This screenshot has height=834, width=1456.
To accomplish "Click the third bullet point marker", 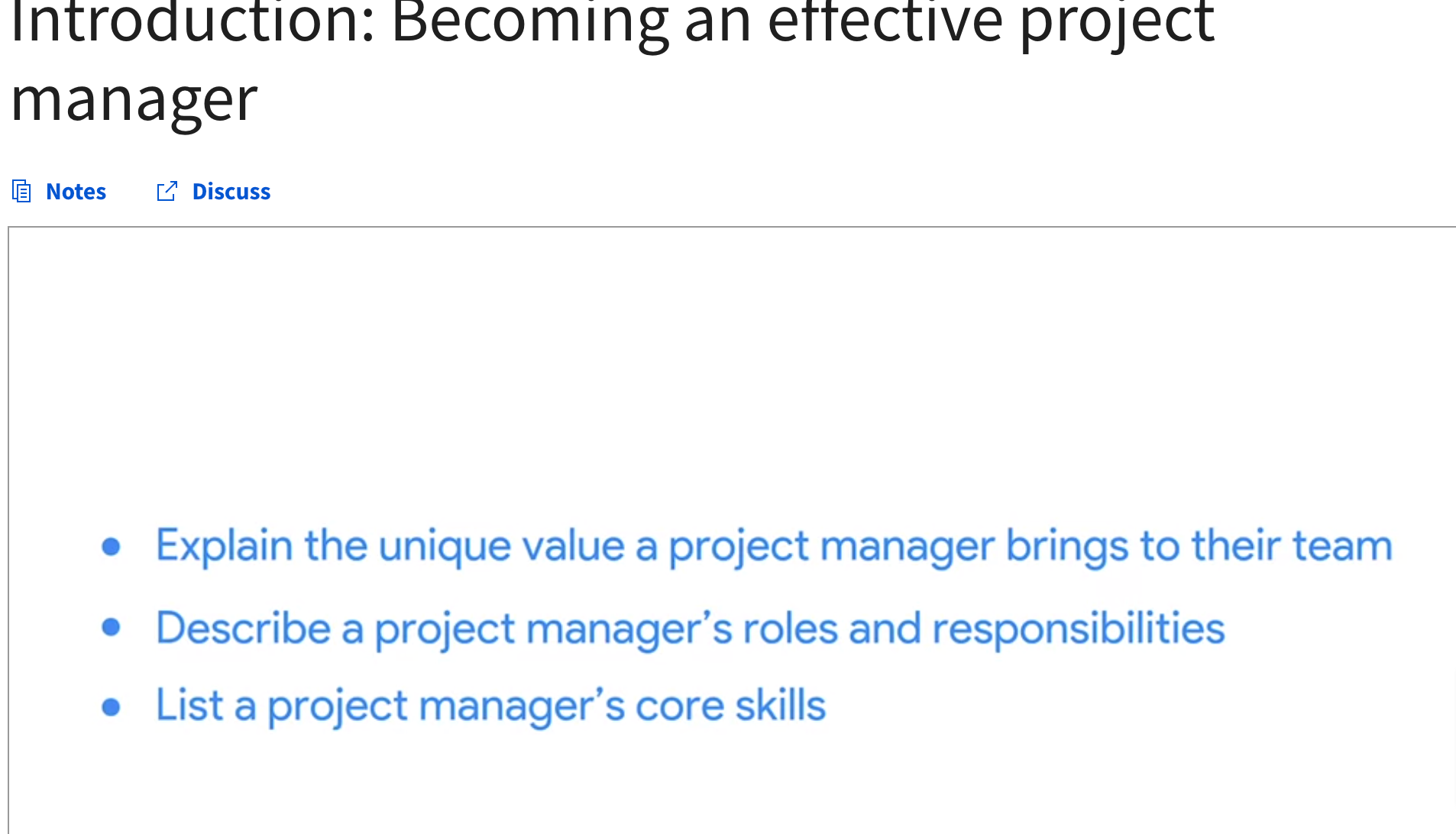I will pos(112,705).
